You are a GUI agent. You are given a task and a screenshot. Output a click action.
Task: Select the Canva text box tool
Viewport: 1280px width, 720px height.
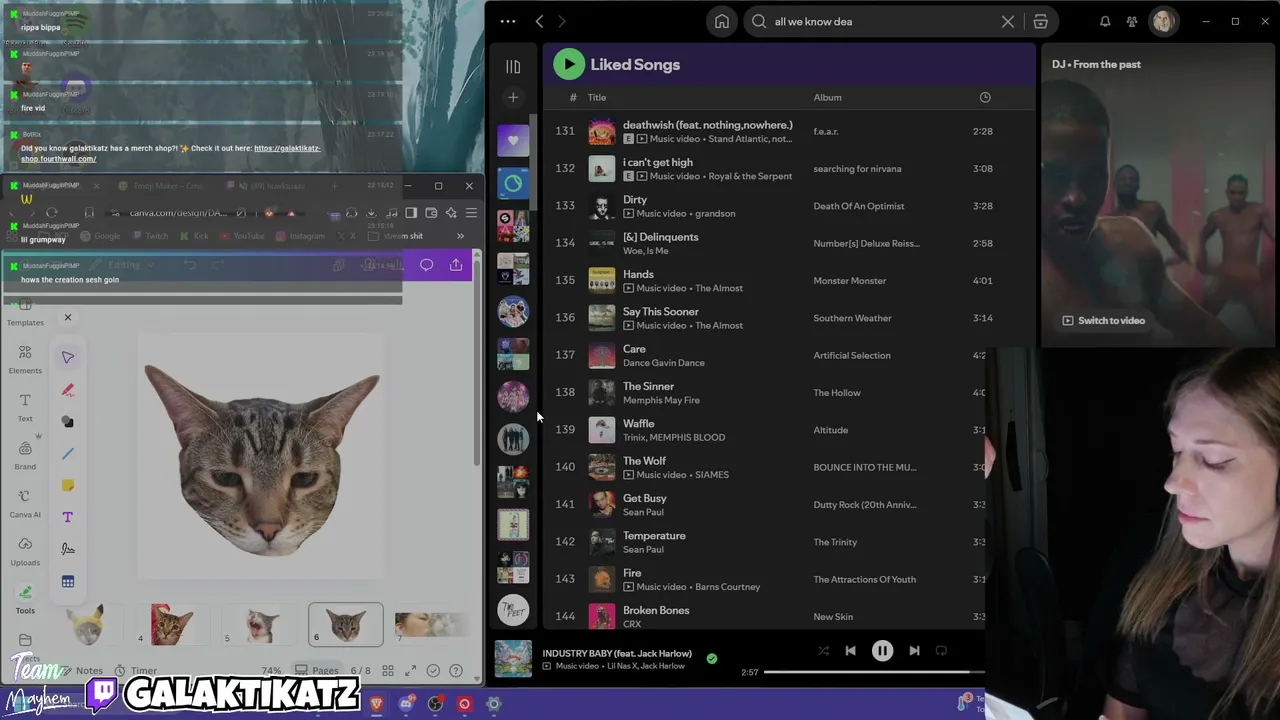[x=68, y=518]
